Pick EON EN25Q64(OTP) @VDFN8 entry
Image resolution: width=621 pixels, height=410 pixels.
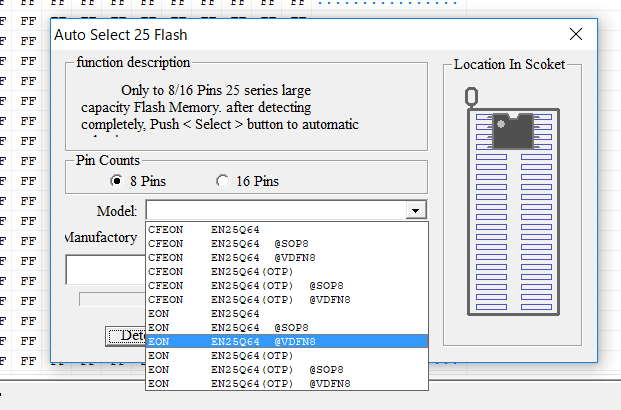[287, 383]
